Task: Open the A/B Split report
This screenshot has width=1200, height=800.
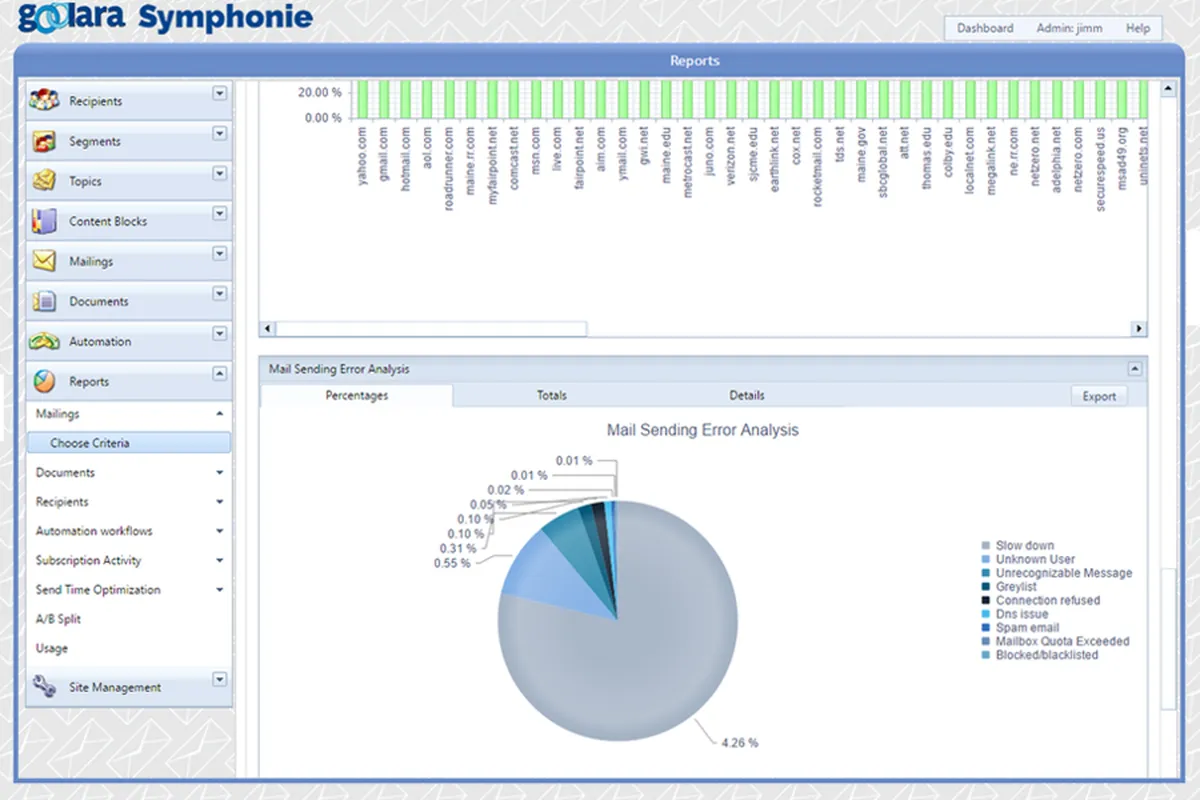Action: point(58,619)
